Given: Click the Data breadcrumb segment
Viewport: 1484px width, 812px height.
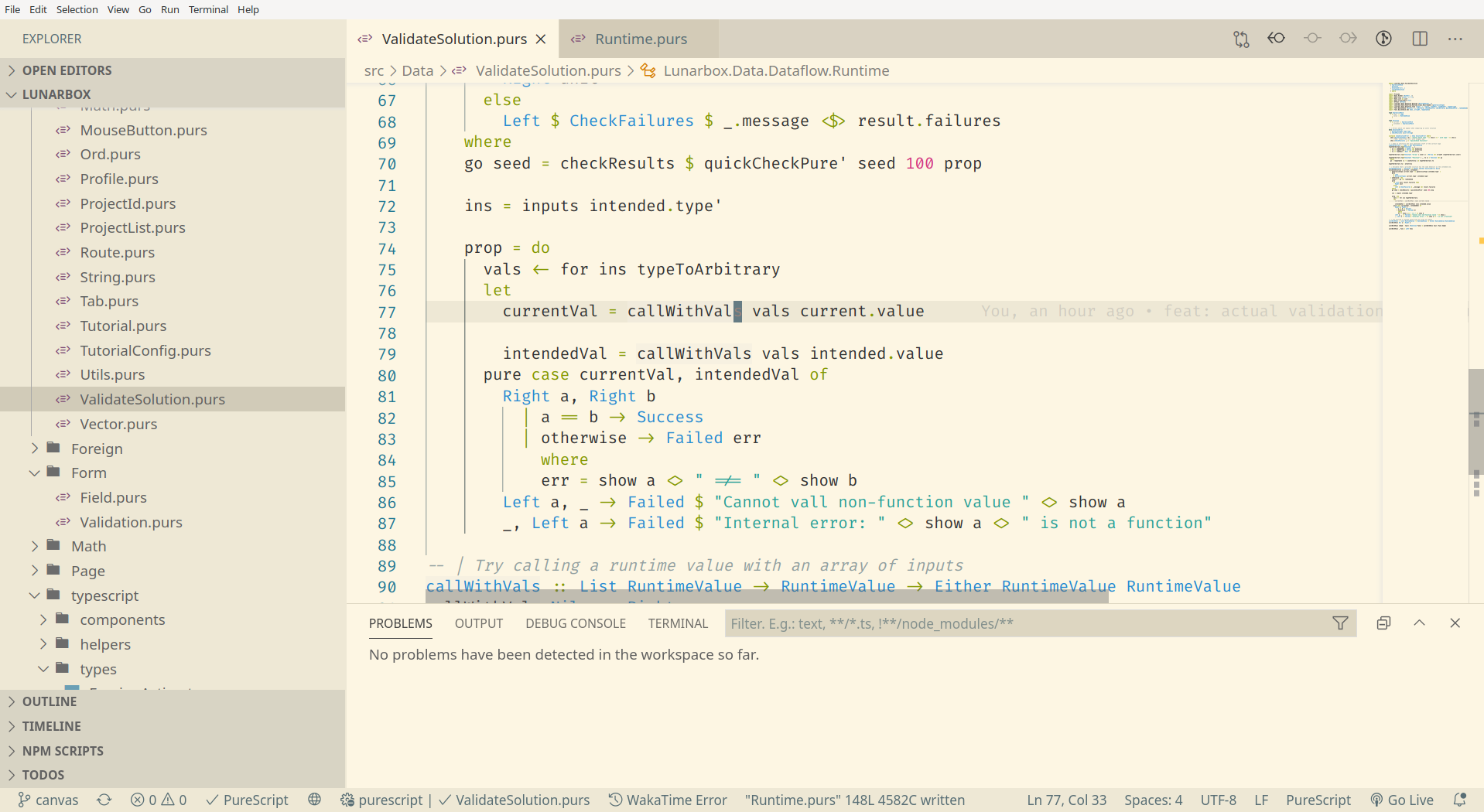Looking at the screenshot, I should [418, 70].
